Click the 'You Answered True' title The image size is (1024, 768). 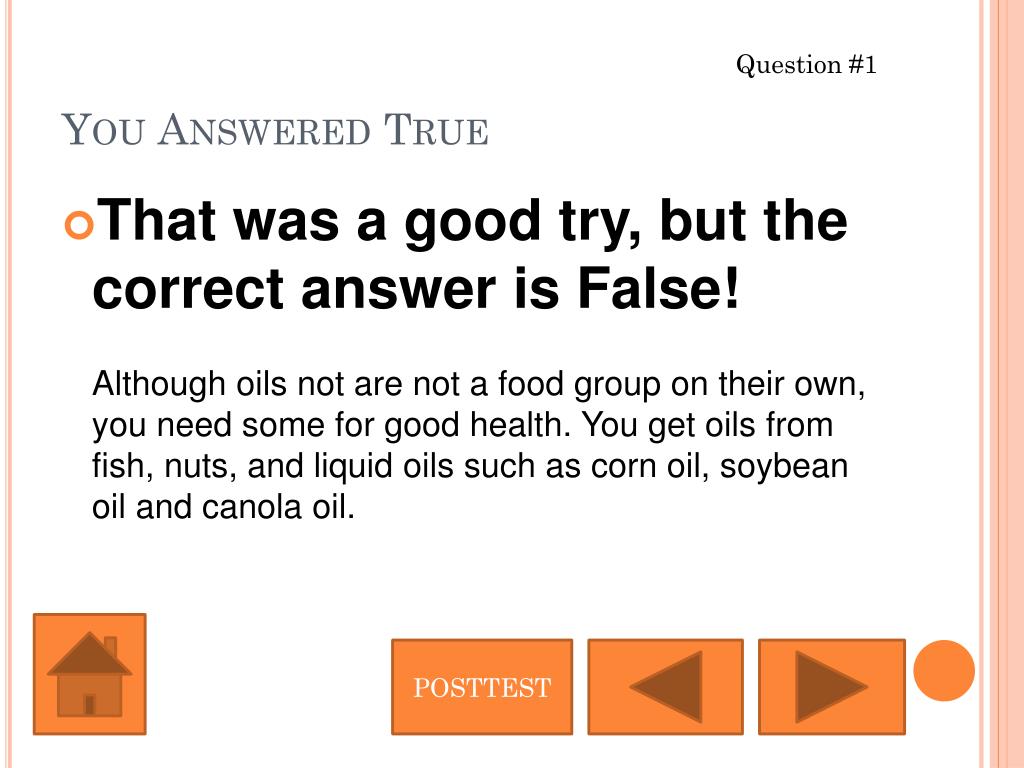275,130
